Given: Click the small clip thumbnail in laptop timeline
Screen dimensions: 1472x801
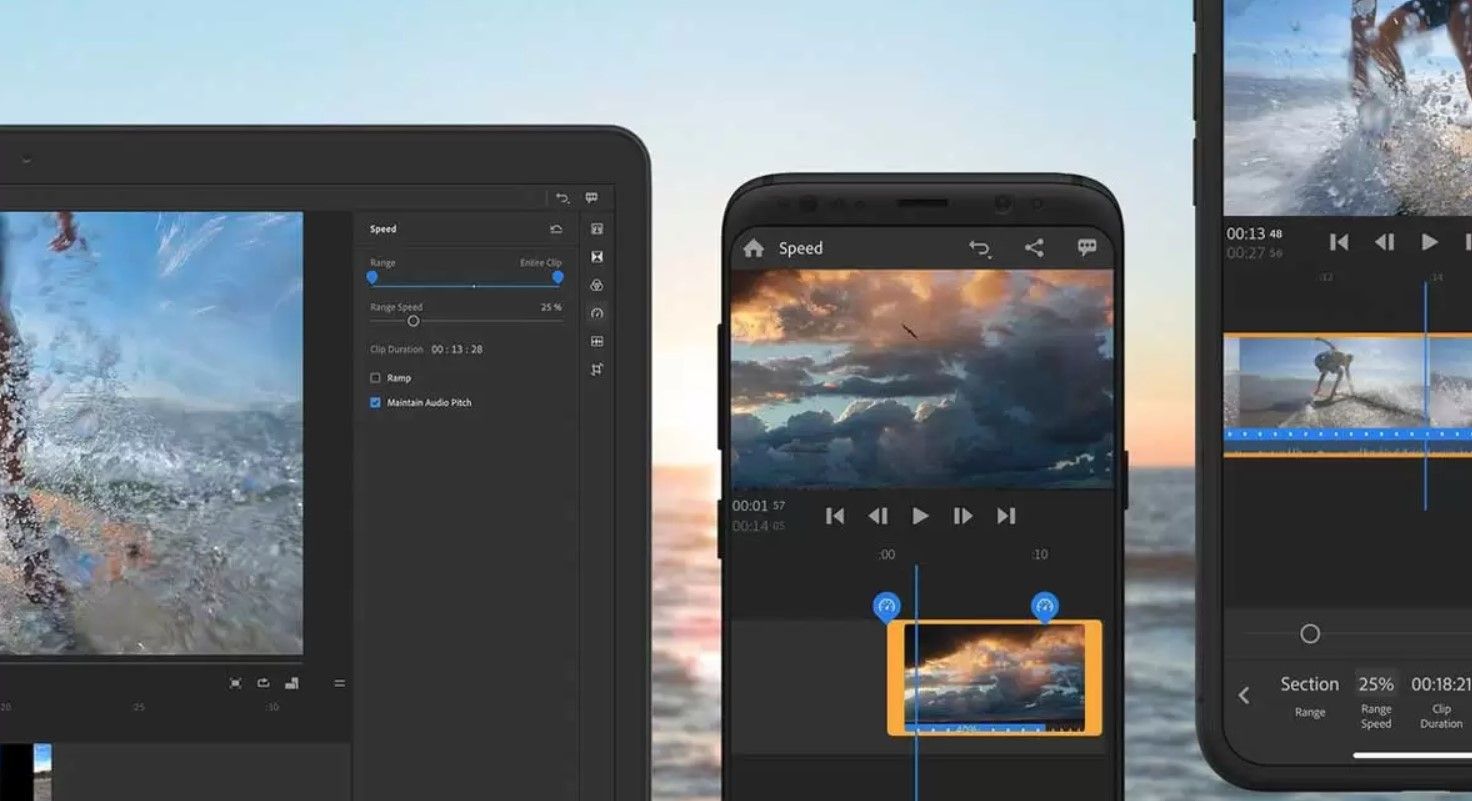Looking at the screenshot, I should click(43, 771).
